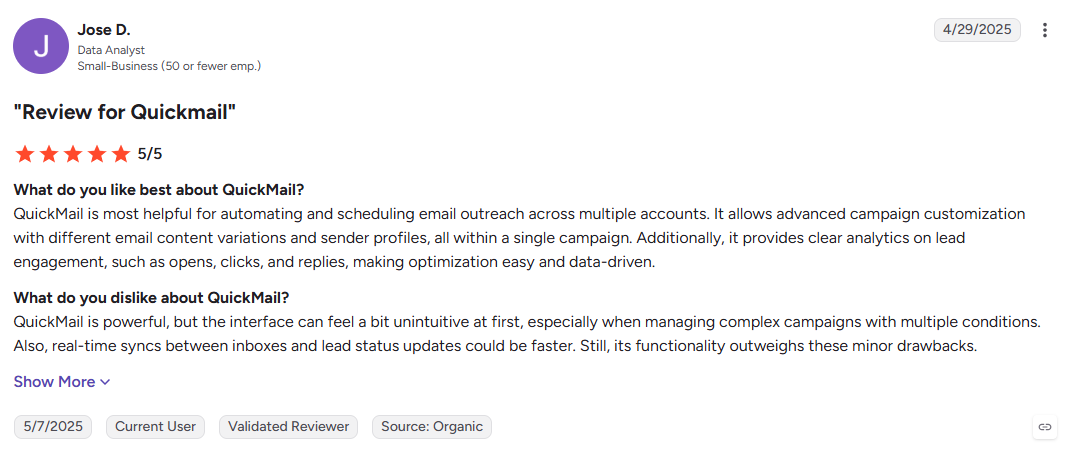This screenshot has height=454, width=1070.
Task: Click the 5/5 rating score text
Action: [150, 154]
